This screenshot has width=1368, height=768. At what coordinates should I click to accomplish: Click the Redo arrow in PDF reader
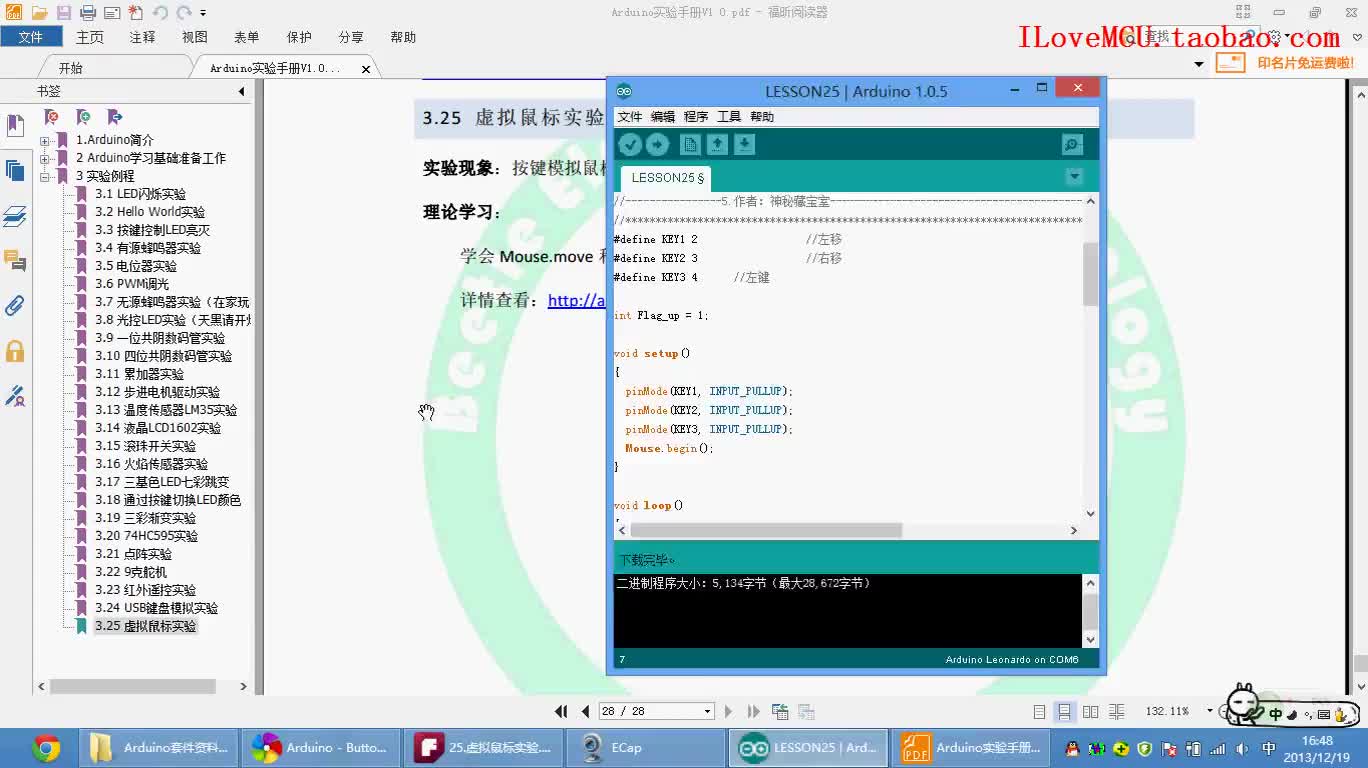[184, 13]
